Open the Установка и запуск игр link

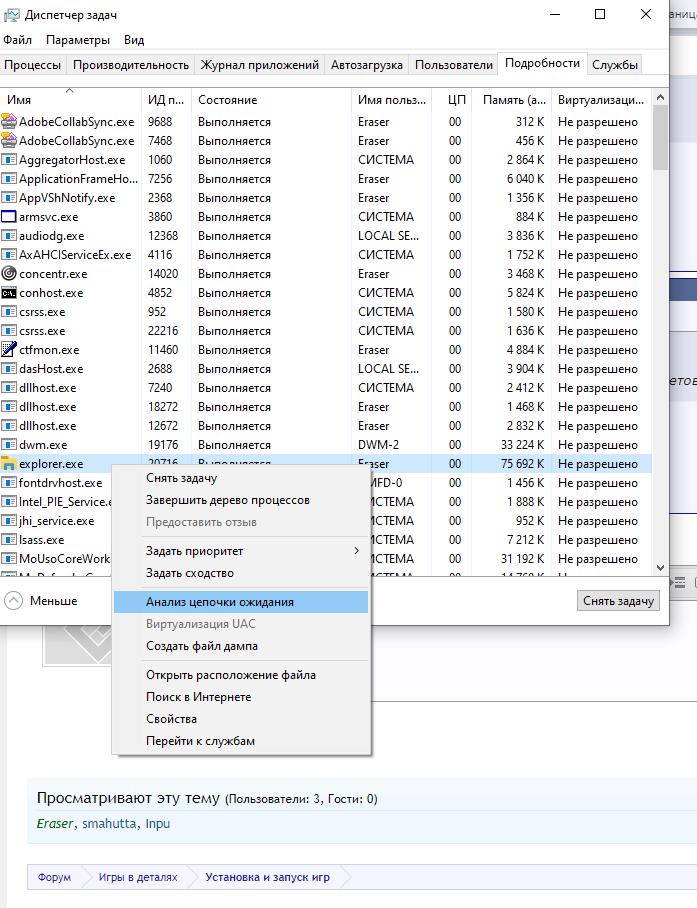267,877
